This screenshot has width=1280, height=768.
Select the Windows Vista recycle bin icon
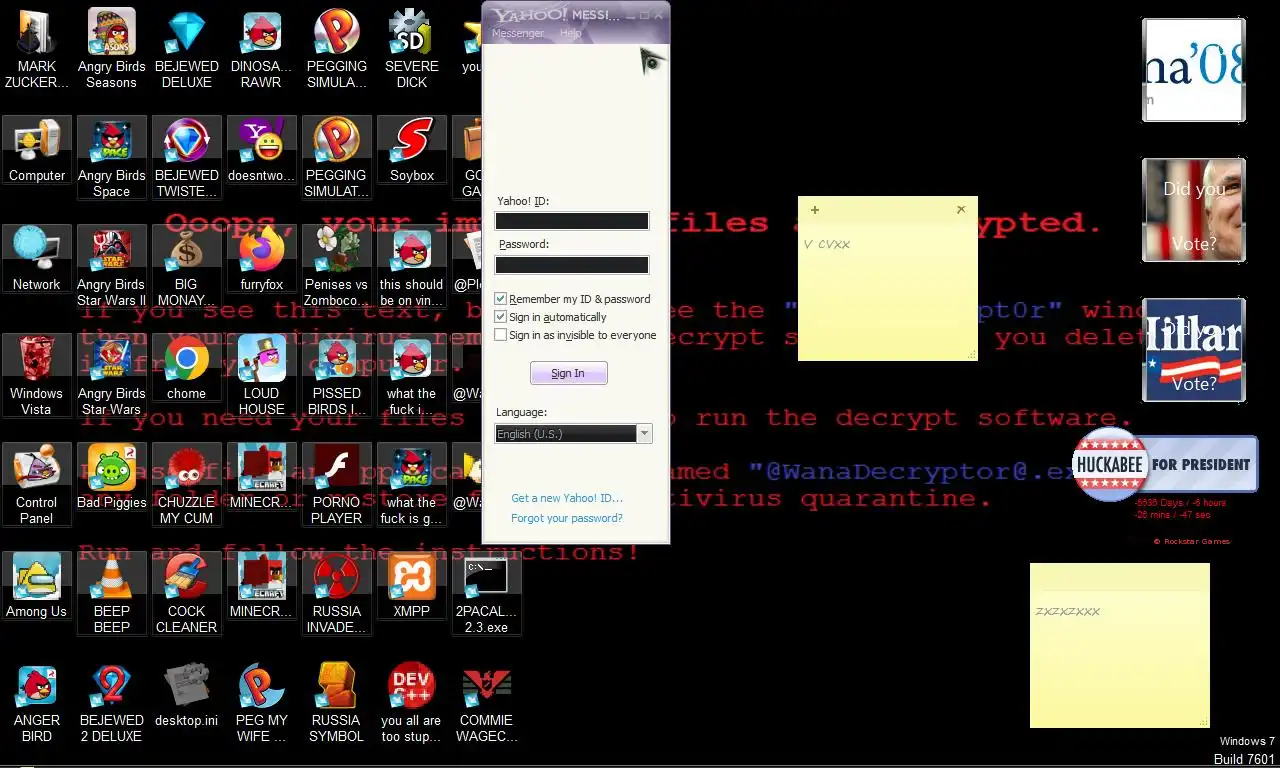37,375
